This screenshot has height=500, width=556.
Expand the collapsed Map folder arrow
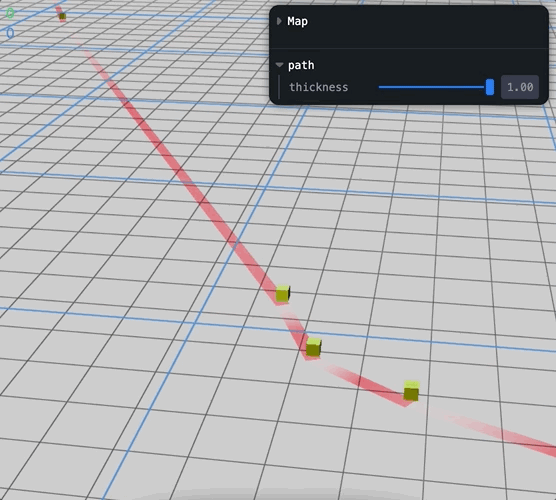(x=279, y=21)
